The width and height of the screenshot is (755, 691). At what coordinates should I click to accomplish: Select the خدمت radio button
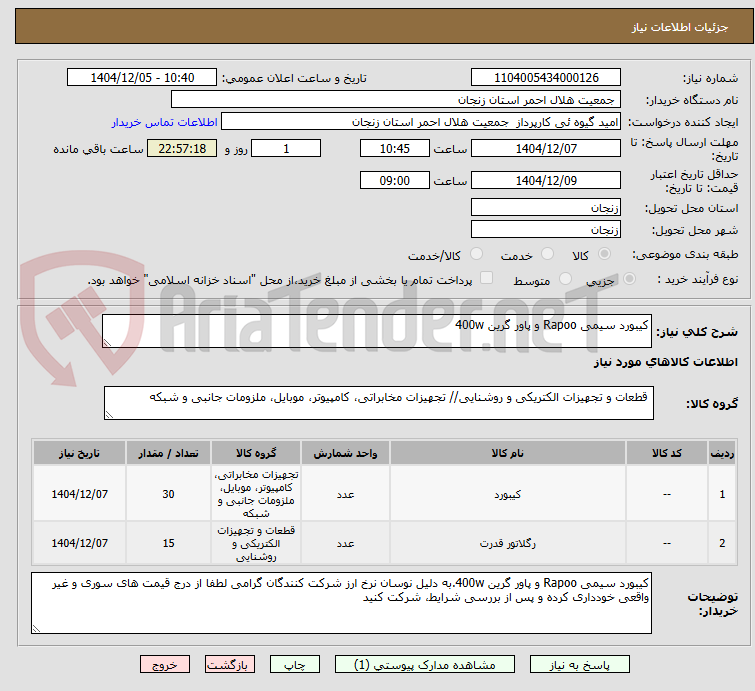pos(547,254)
